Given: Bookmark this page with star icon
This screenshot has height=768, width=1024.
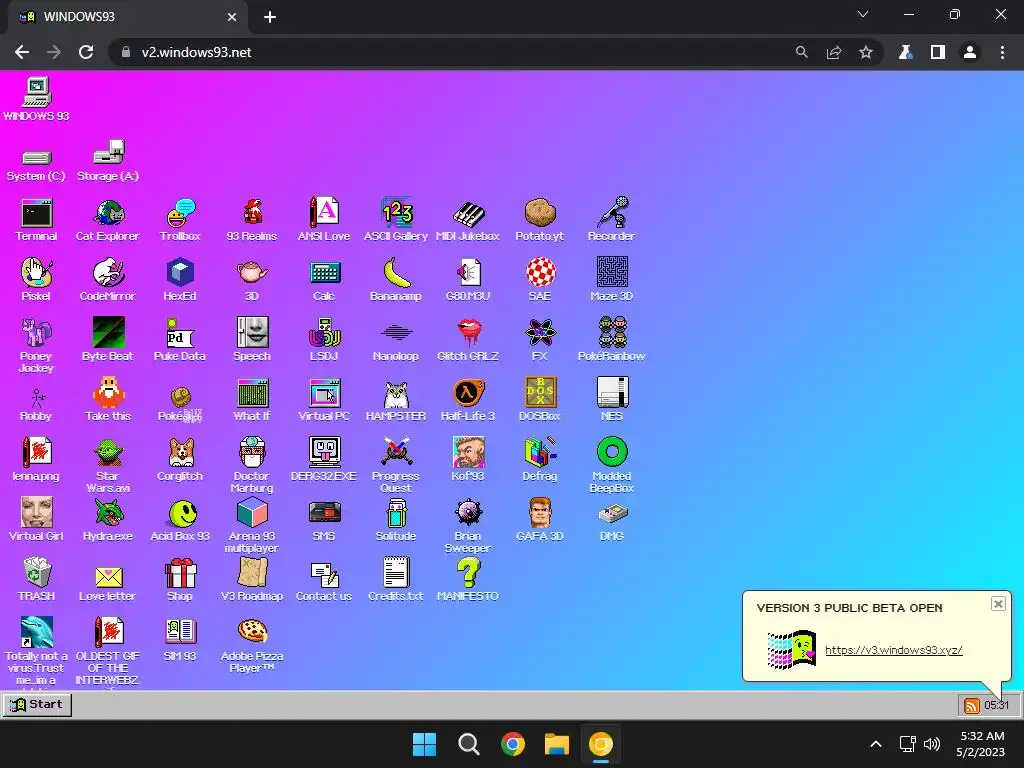Looking at the screenshot, I should click(x=866, y=52).
